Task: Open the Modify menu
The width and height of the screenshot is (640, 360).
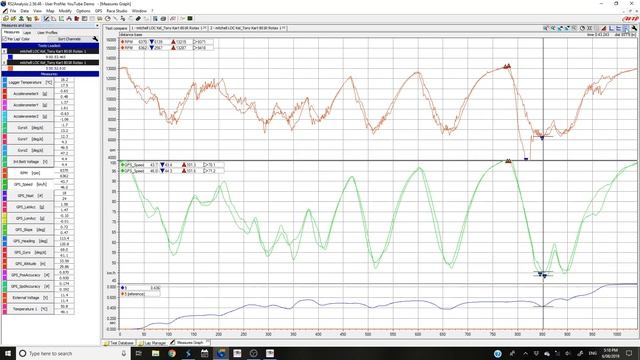Action: pos(65,11)
